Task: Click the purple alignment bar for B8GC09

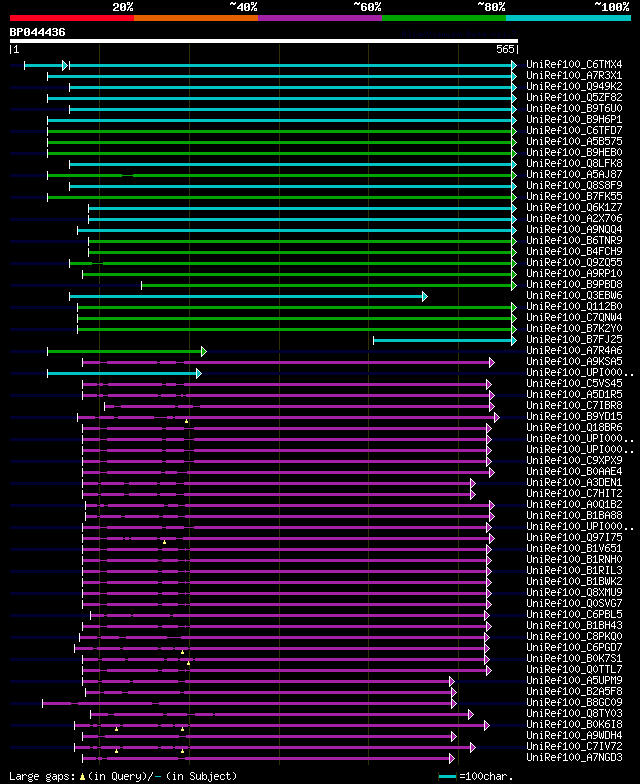Action: (x=250, y=704)
